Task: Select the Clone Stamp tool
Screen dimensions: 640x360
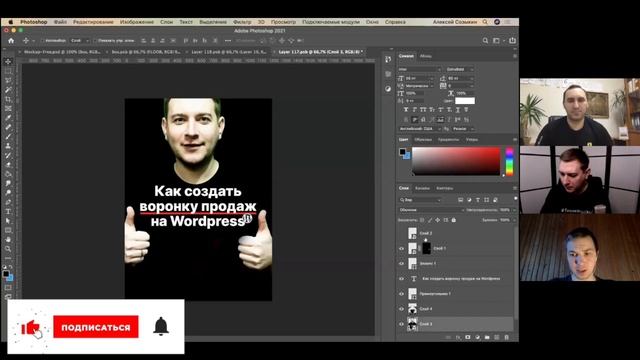Action: pyautogui.click(x=8, y=146)
